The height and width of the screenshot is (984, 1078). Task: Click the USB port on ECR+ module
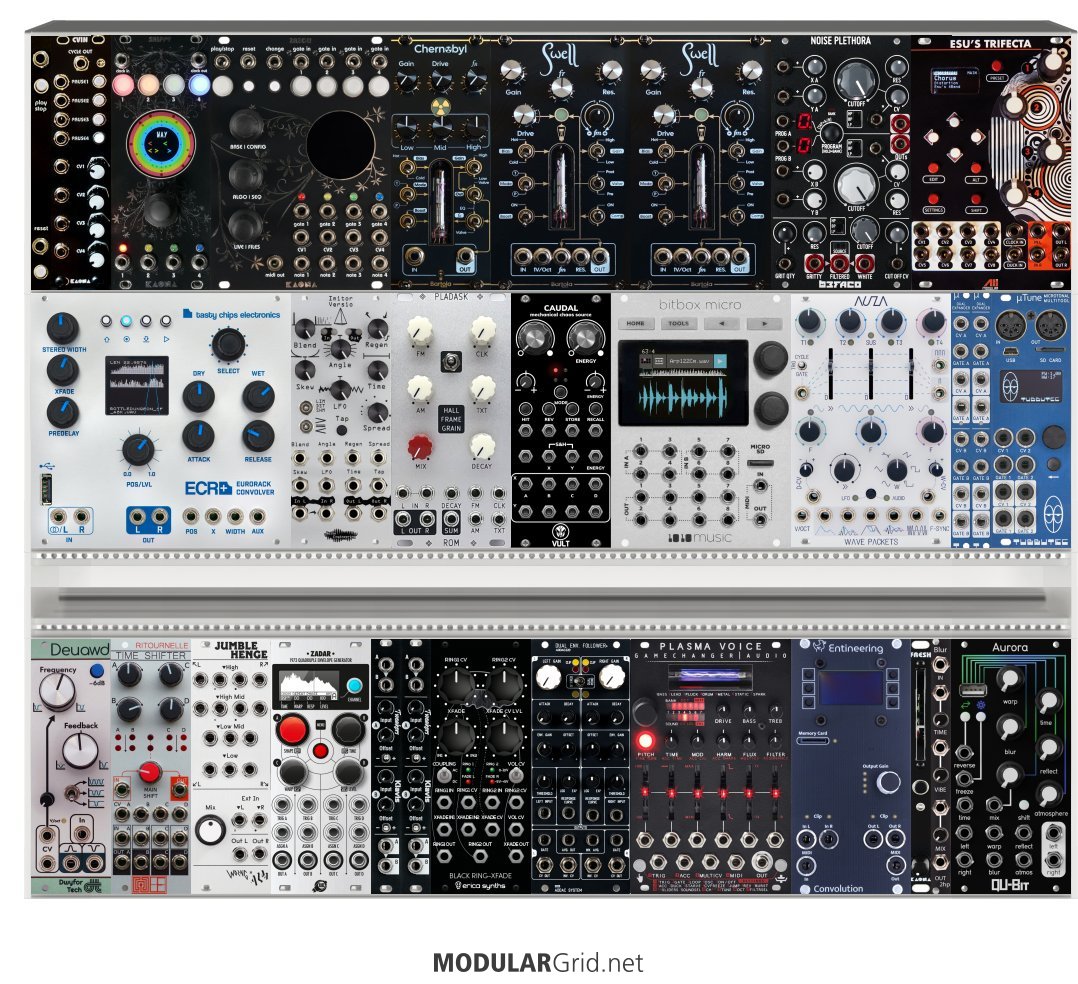tap(46, 489)
